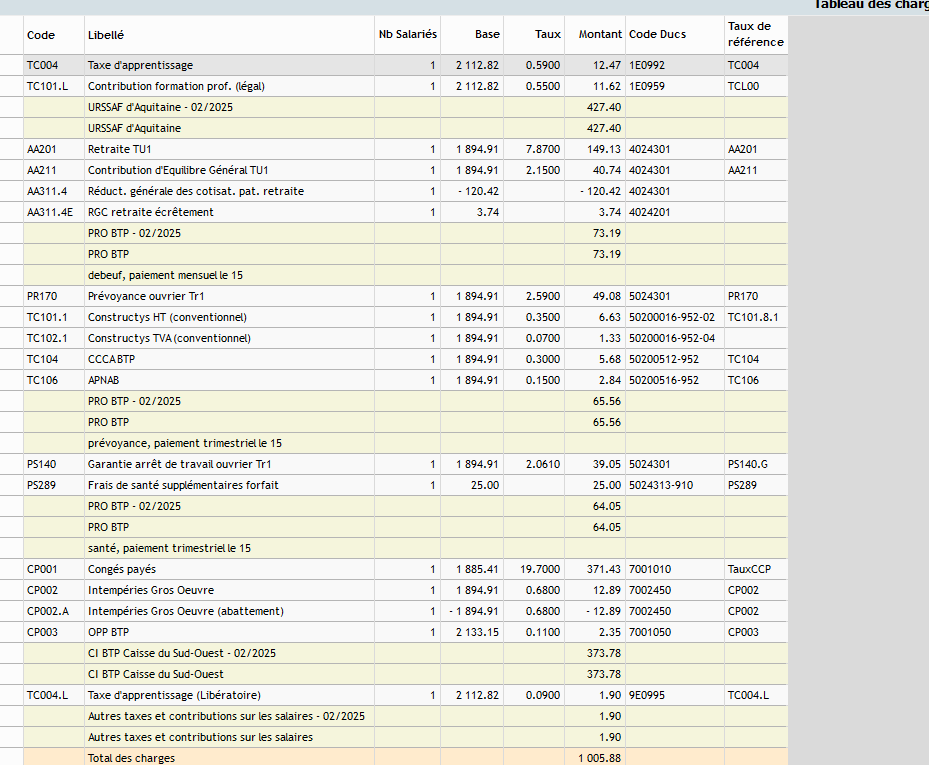Click reference rate TCL00

coord(744,87)
